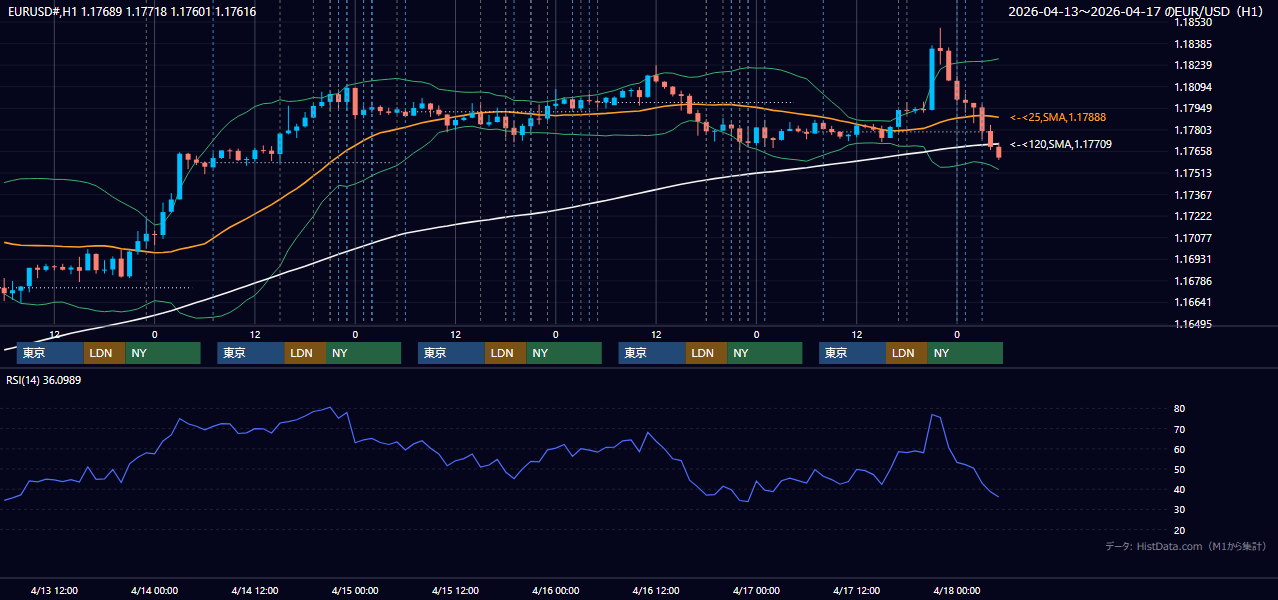Click the RSI scale value 60
Viewport: 1278px width, 600px height.
click(x=1180, y=449)
